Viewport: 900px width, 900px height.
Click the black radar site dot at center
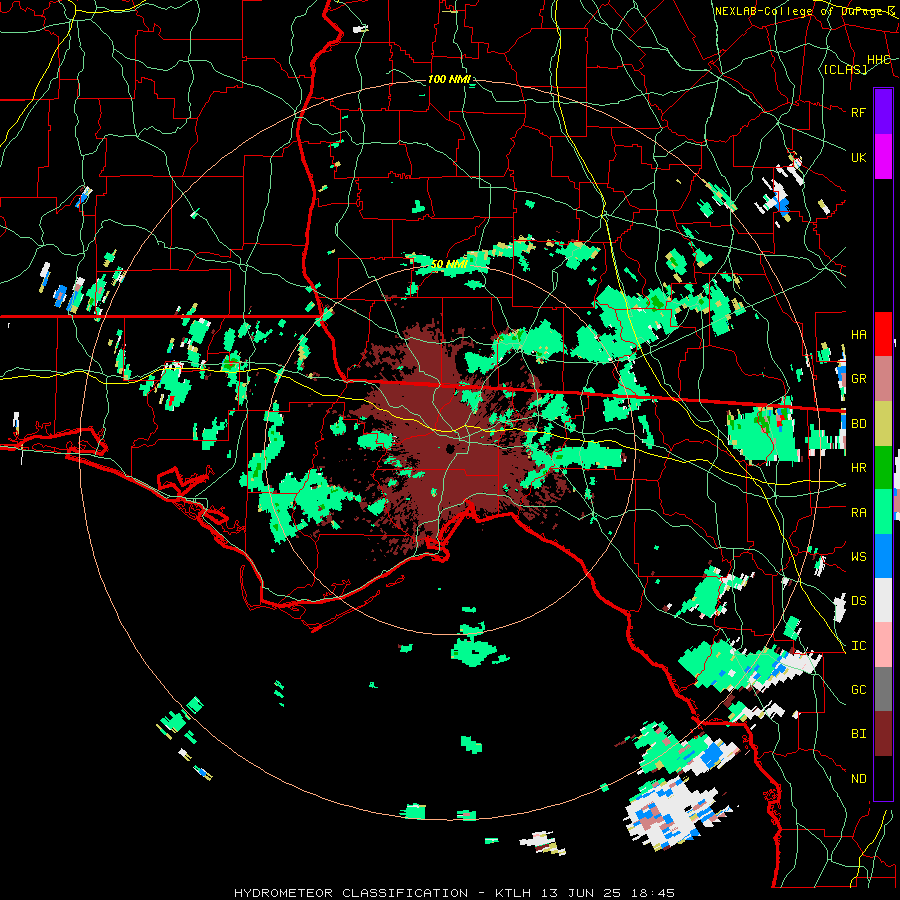(x=451, y=449)
